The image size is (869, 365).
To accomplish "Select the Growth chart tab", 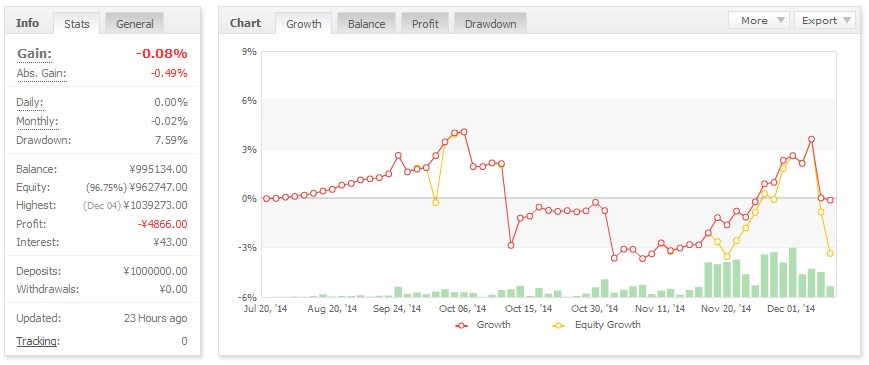I will [303, 24].
